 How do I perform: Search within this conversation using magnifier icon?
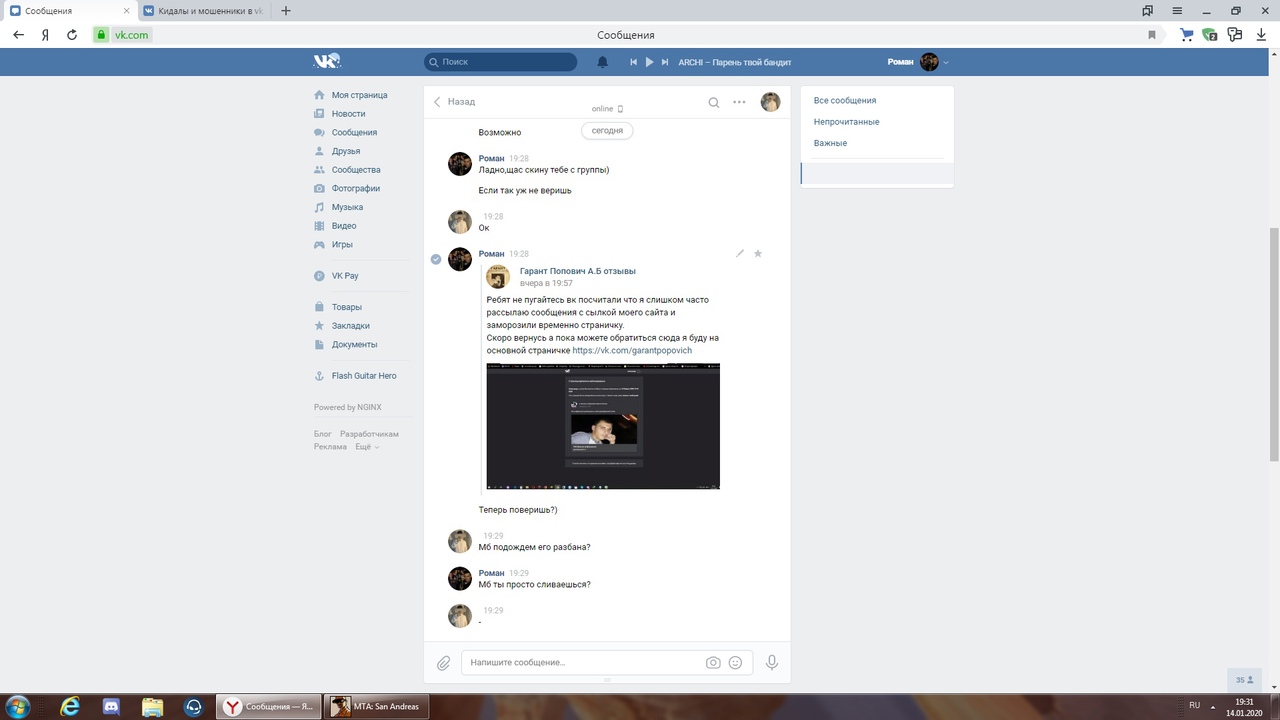(x=713, y=102)
